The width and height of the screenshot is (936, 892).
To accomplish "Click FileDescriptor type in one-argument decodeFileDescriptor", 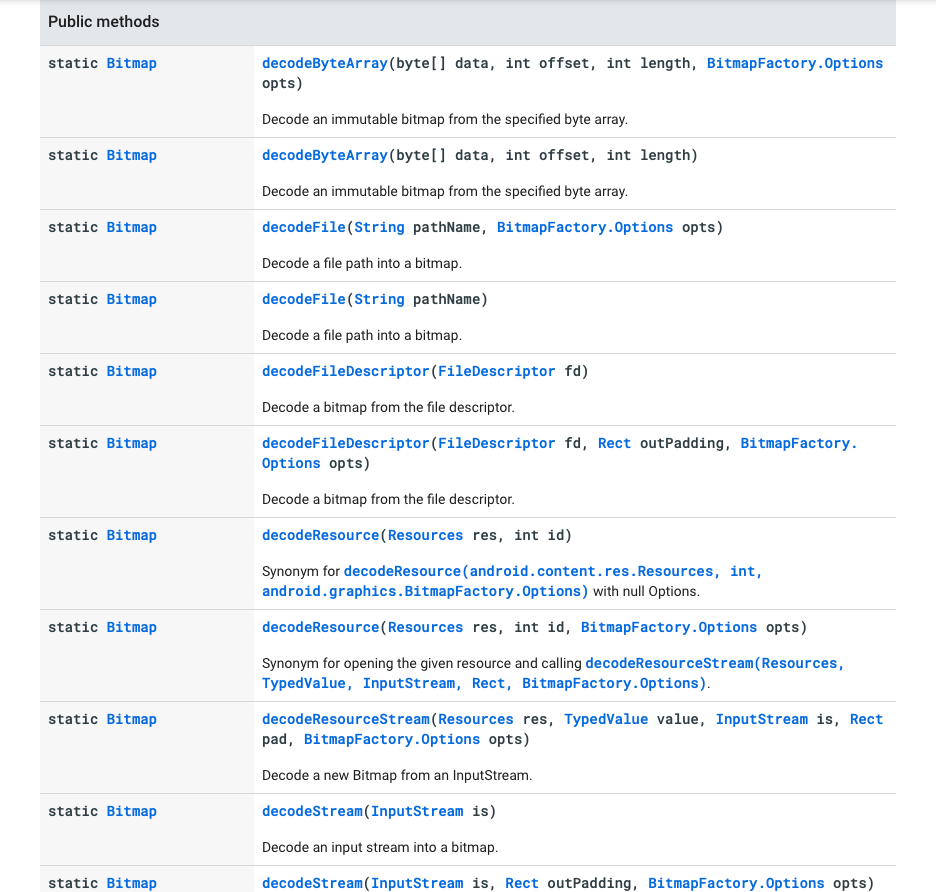I will click(497, 371).
